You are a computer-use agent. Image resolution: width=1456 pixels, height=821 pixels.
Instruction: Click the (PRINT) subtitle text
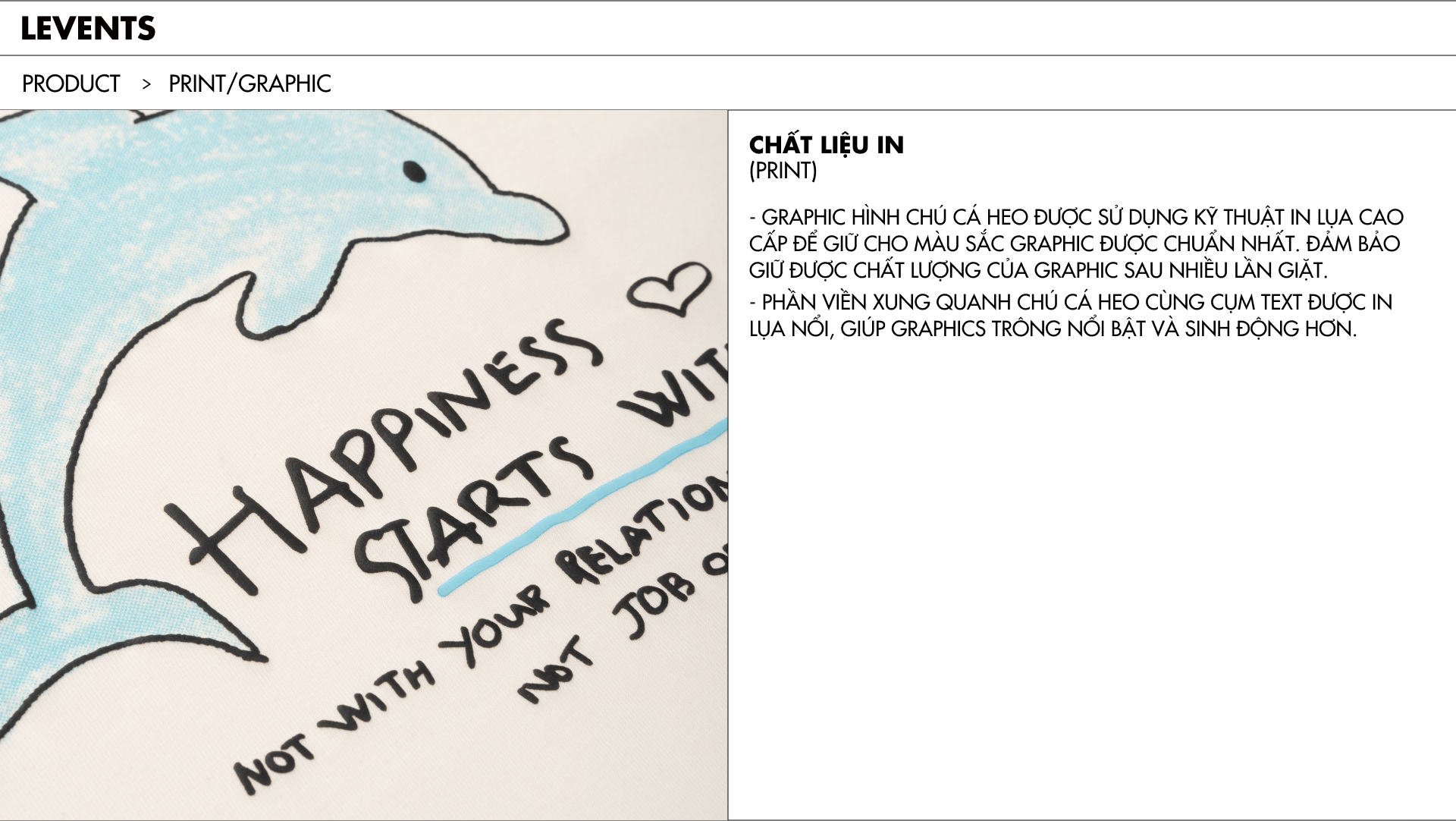pyautogui.click(x=783, y=171)
